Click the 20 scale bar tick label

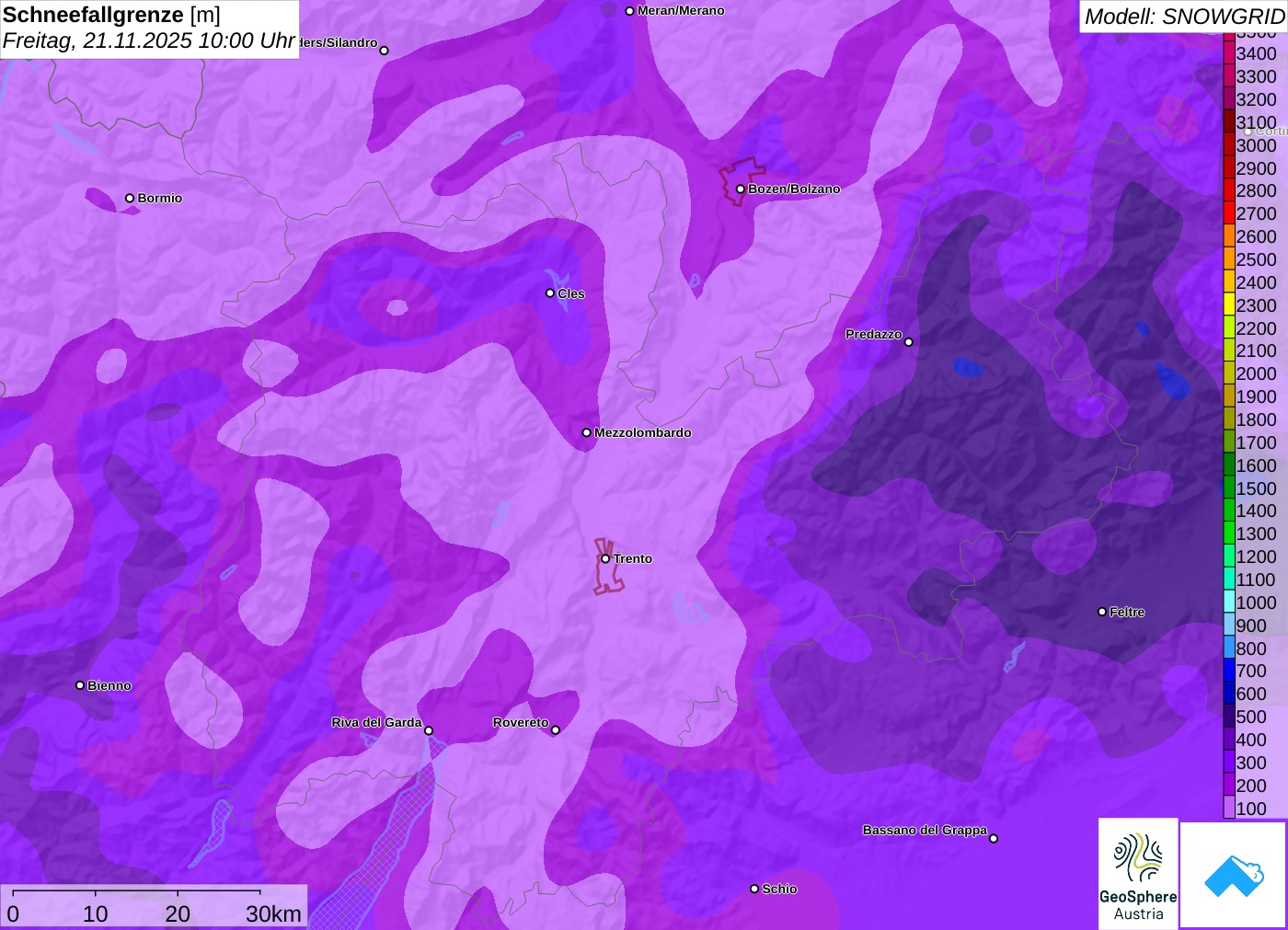(178, 913)
